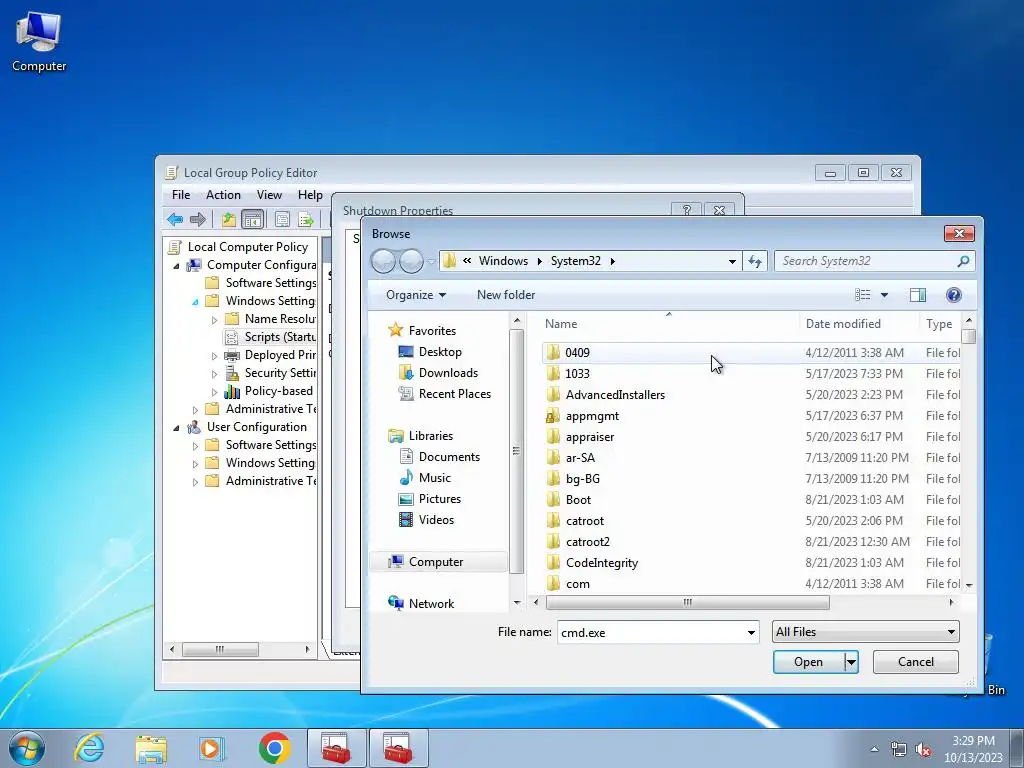Click the Open button in Browse dialog
This screenshot has width=1024, height=768.
click(808, 662)
